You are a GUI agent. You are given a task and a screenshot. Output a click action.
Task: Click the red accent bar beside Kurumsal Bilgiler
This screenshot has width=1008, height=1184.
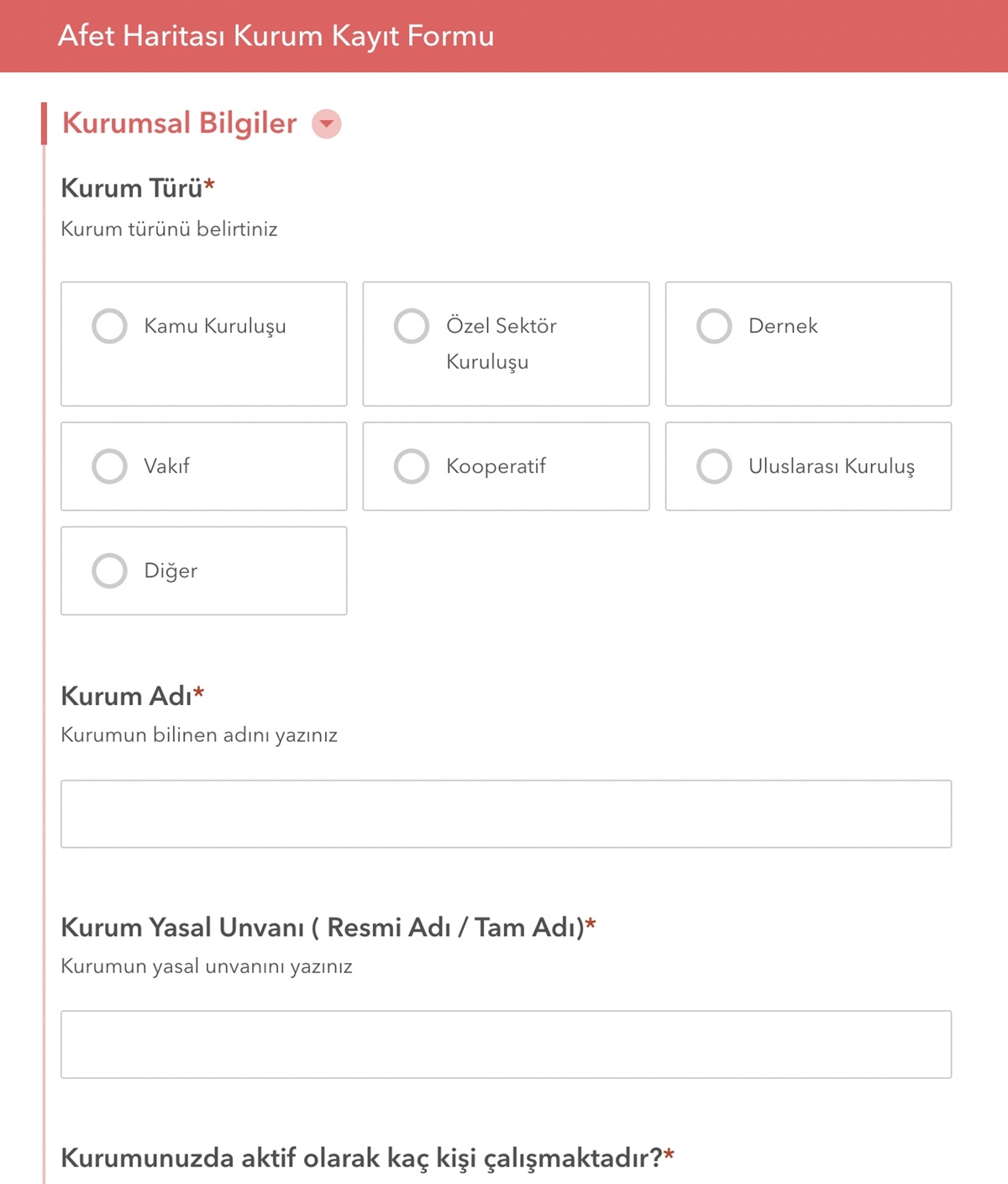[44, 124]
